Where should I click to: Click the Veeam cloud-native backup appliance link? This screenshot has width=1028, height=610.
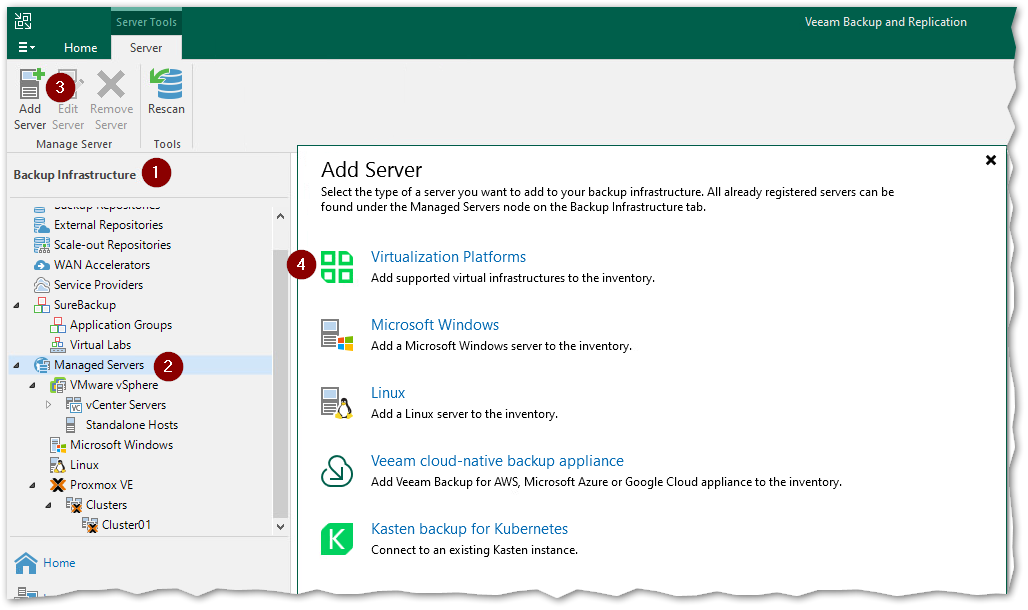point(497,461)
